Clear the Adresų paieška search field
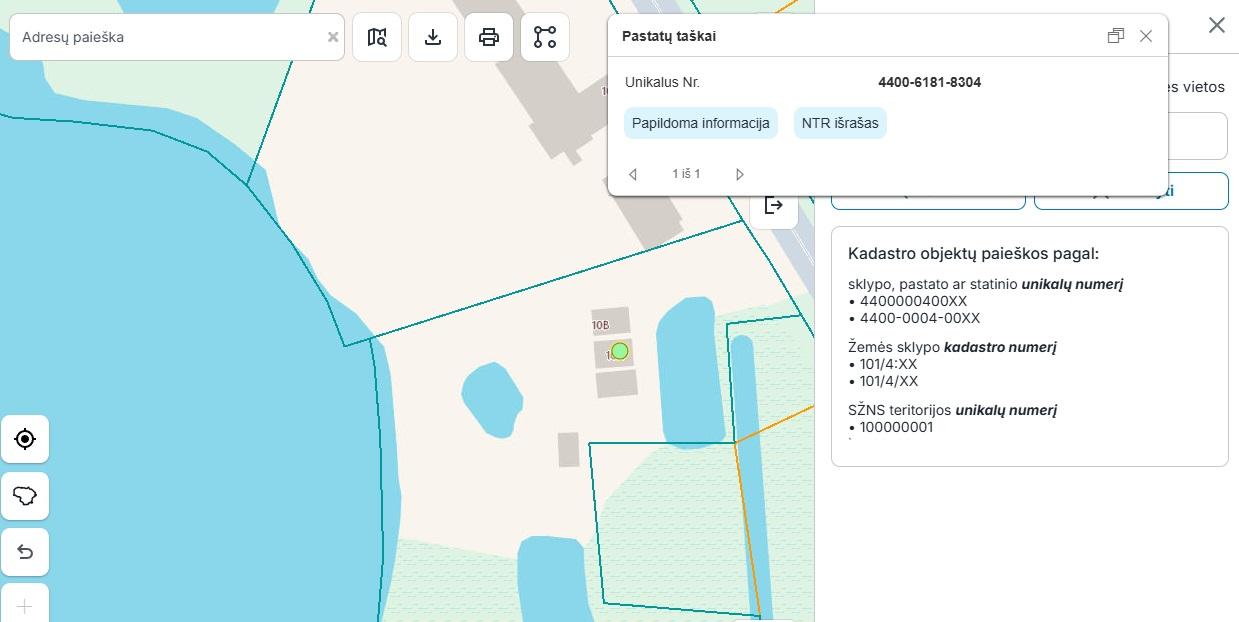The width and height of the screenshot is (1239, 622). pyautogui.click(x=333, y=37)
